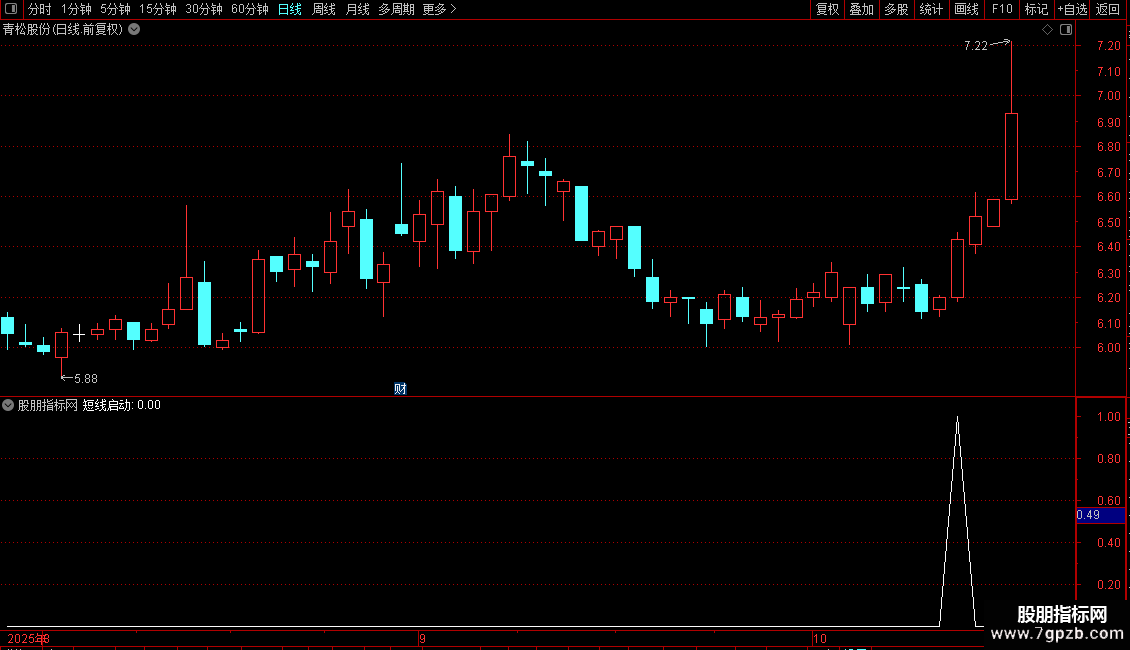Expand dropdown next to 青松股份 title
The width and height of the screenshot is (1130, 650).
coord(134,30)
